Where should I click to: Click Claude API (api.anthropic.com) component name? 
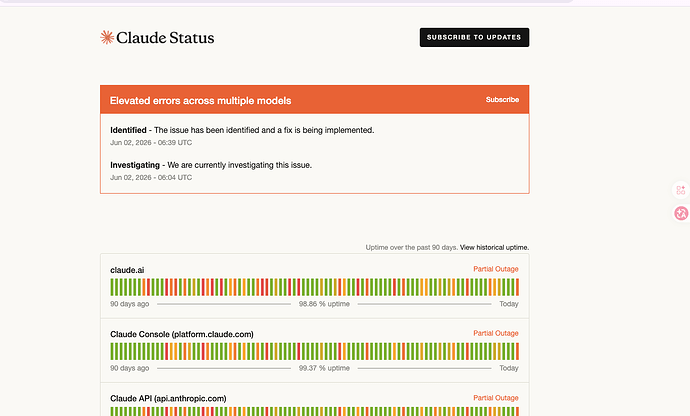pyautogui.click(x=168, y=398)
